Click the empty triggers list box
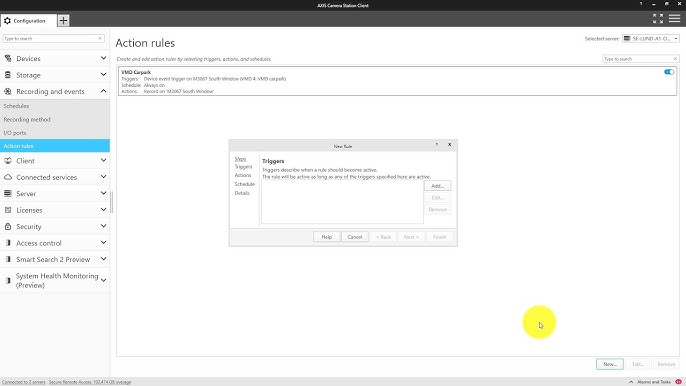Image resolution: width=686 pixels, height=386 pixels. (x=342, y=203)
